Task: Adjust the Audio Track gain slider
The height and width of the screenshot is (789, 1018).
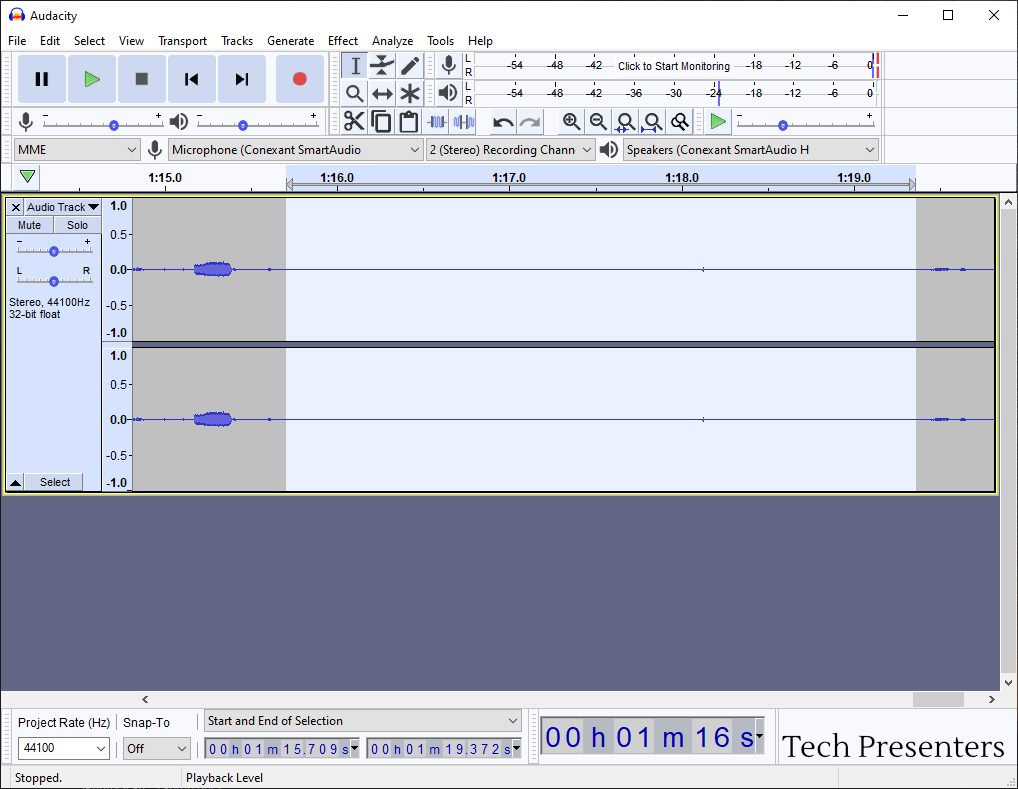Action: pyautogui.click(x=54, y=249)
